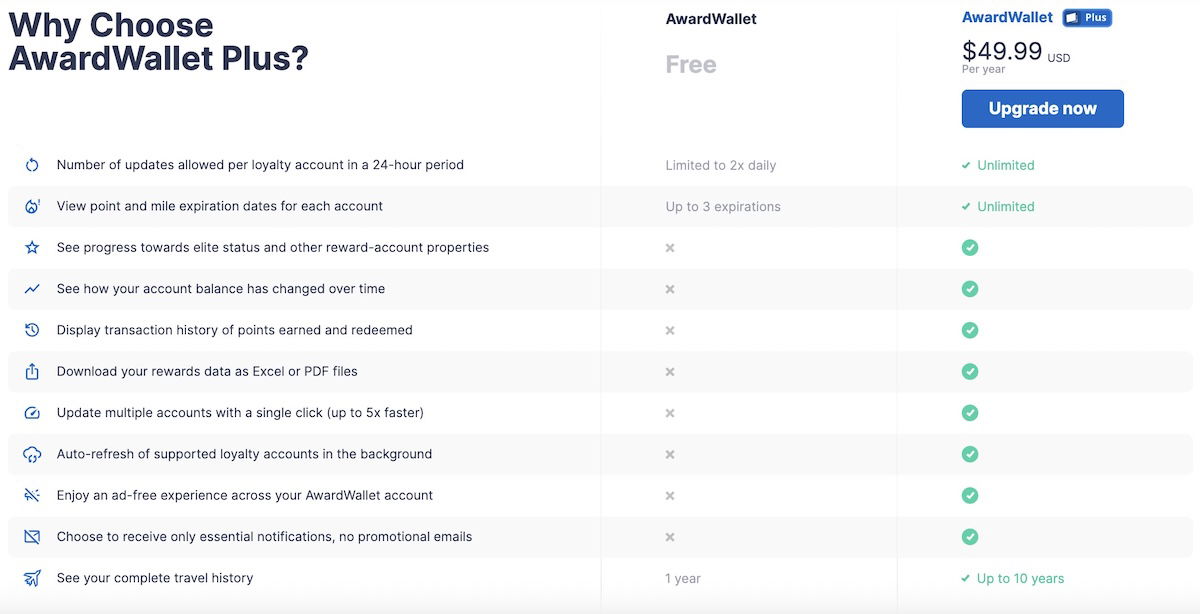Click the balance trend chart icon
The image size is (1200, 614).
(32, 289)
